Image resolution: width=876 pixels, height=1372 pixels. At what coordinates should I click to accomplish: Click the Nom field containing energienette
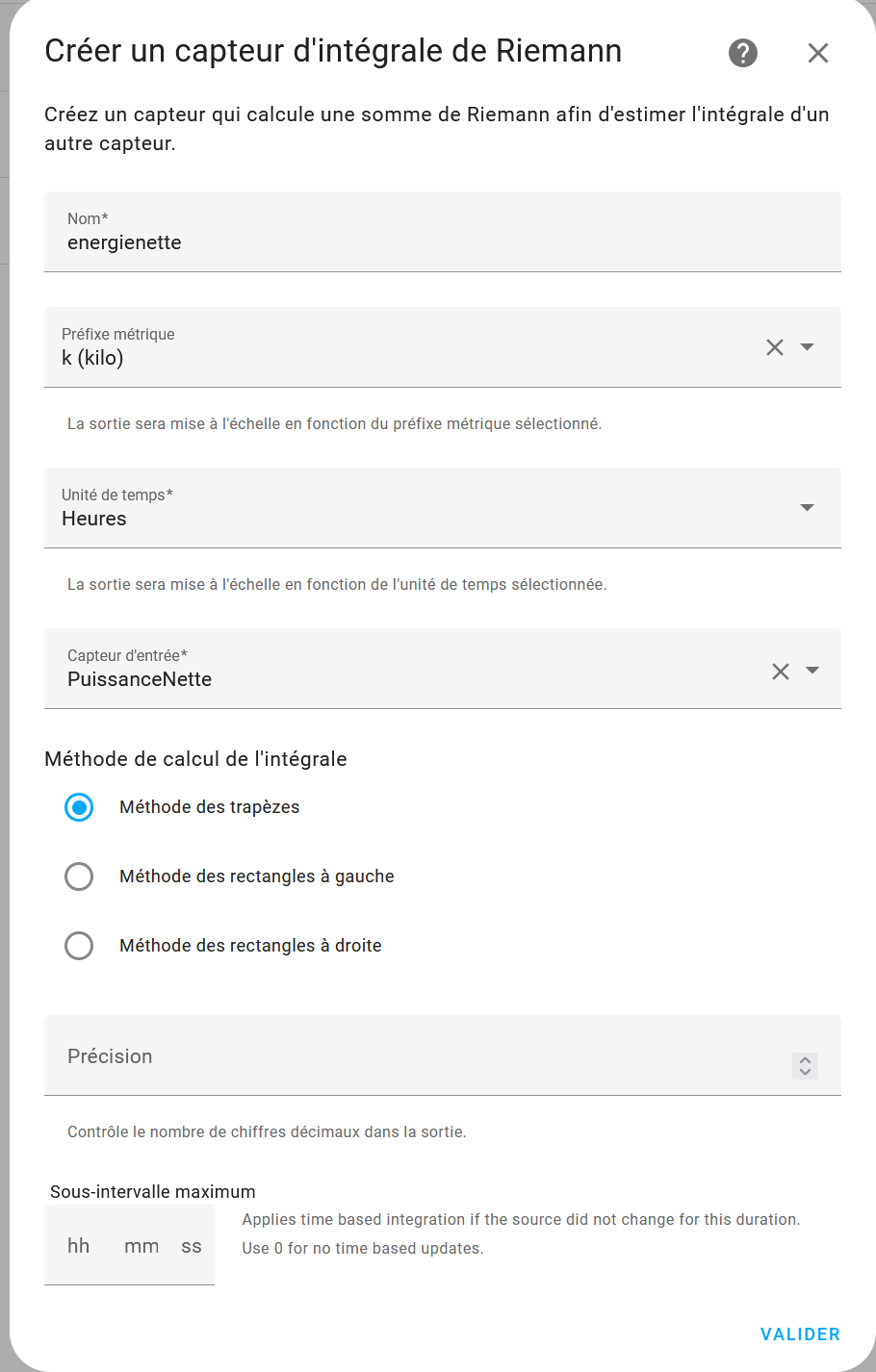(x=443, y=232)
